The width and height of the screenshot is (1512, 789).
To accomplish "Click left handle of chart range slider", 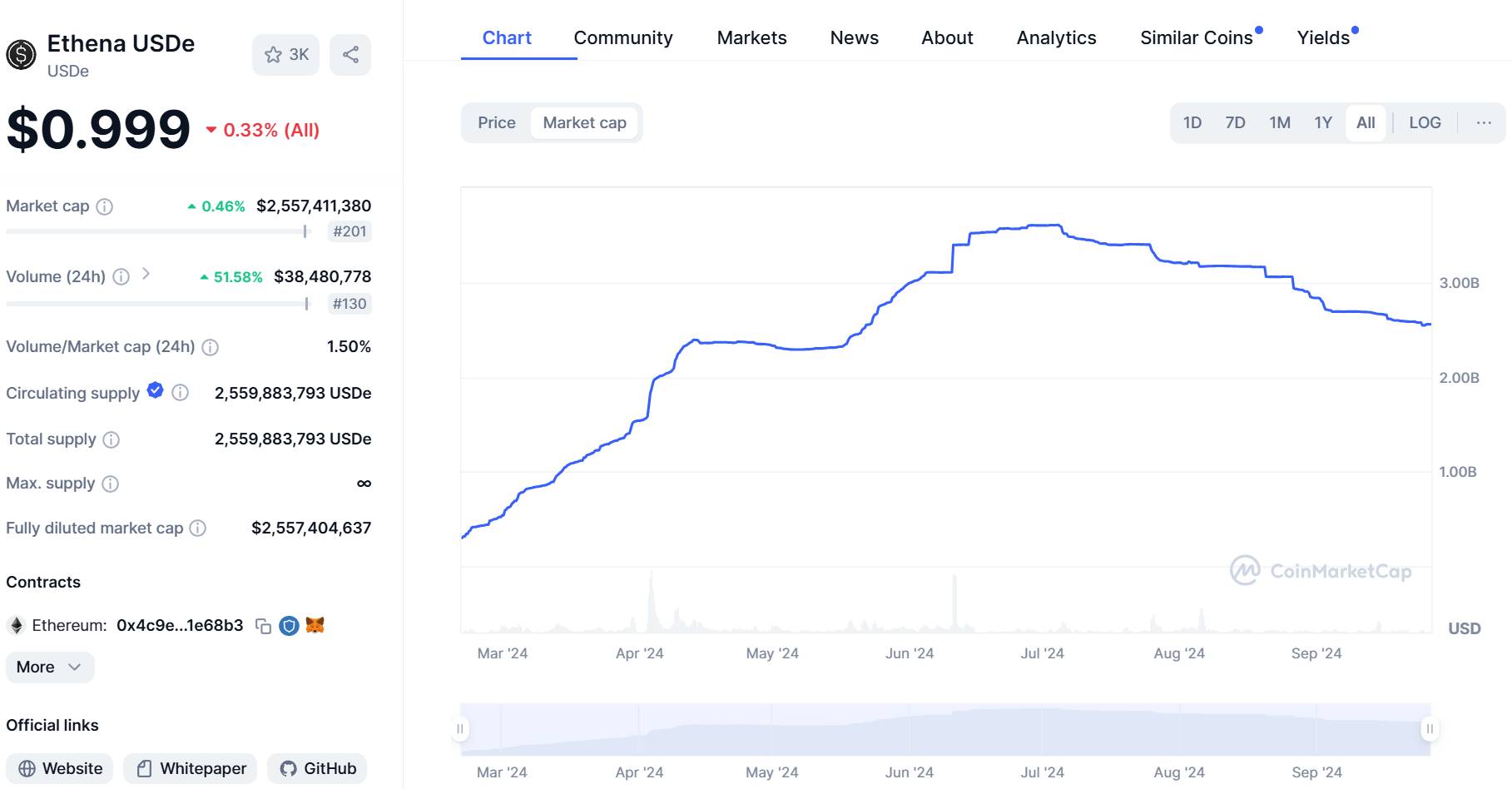I will tap(460, 729).
